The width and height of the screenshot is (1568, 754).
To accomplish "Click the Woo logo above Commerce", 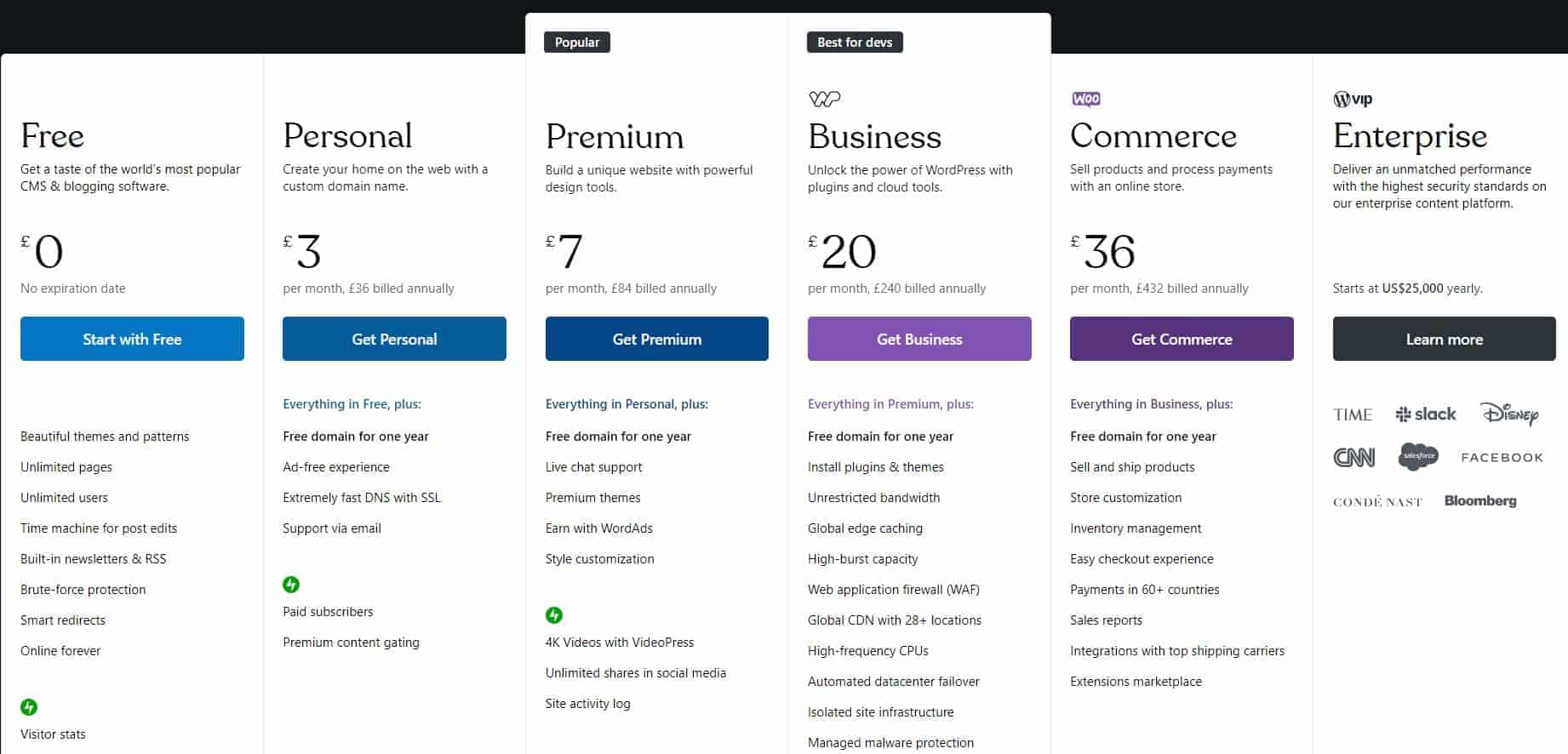I will [x=1086, y=99].
